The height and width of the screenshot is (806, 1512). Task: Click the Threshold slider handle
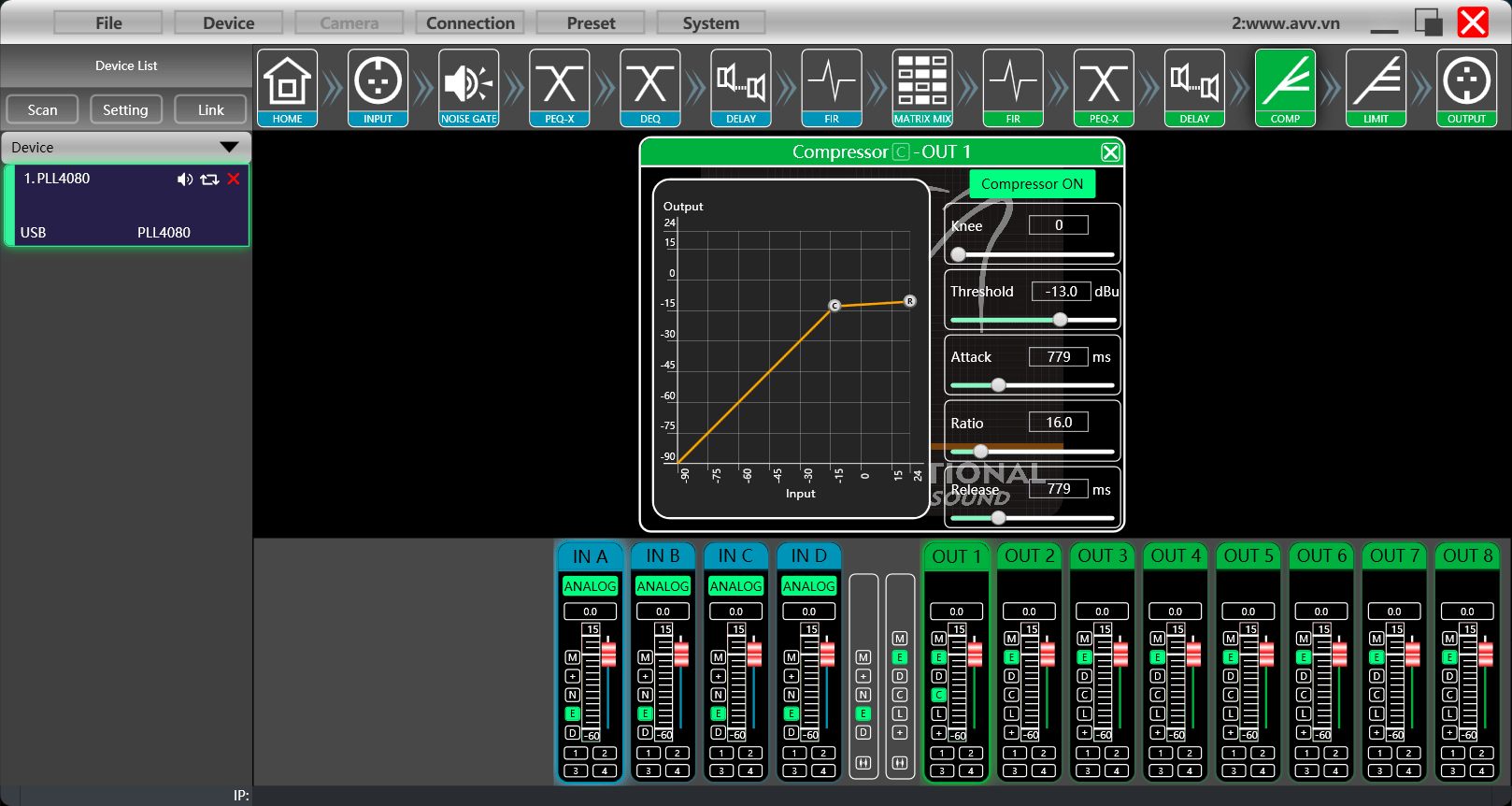(1060, 320)
